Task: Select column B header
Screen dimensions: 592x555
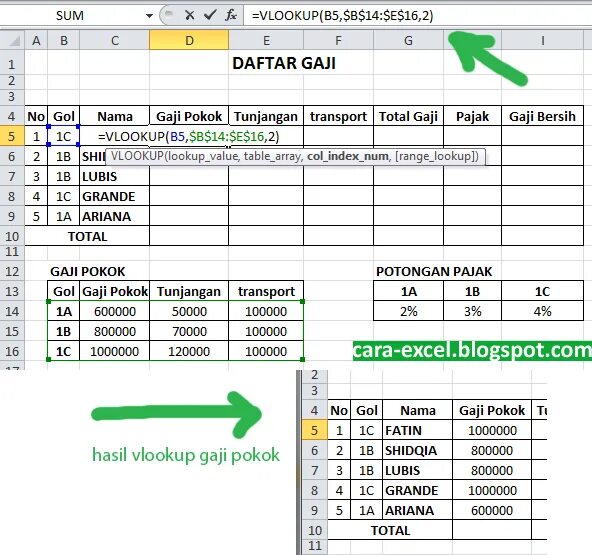Action: pyautogui.click(x=64, y=40)
